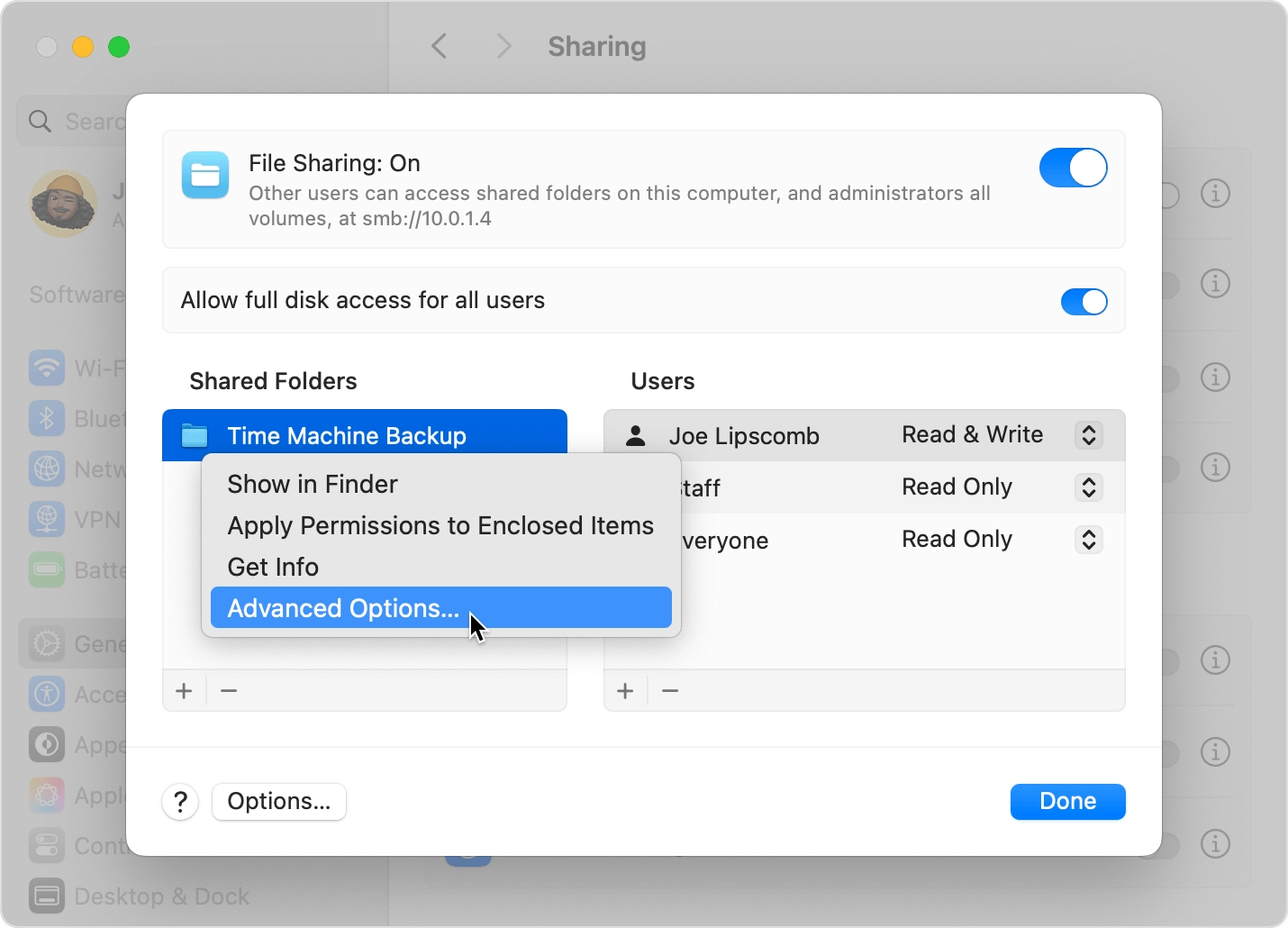Choose Show in Finder from context menu
This screenshot has height=928, width=1288.
point(441,484)
